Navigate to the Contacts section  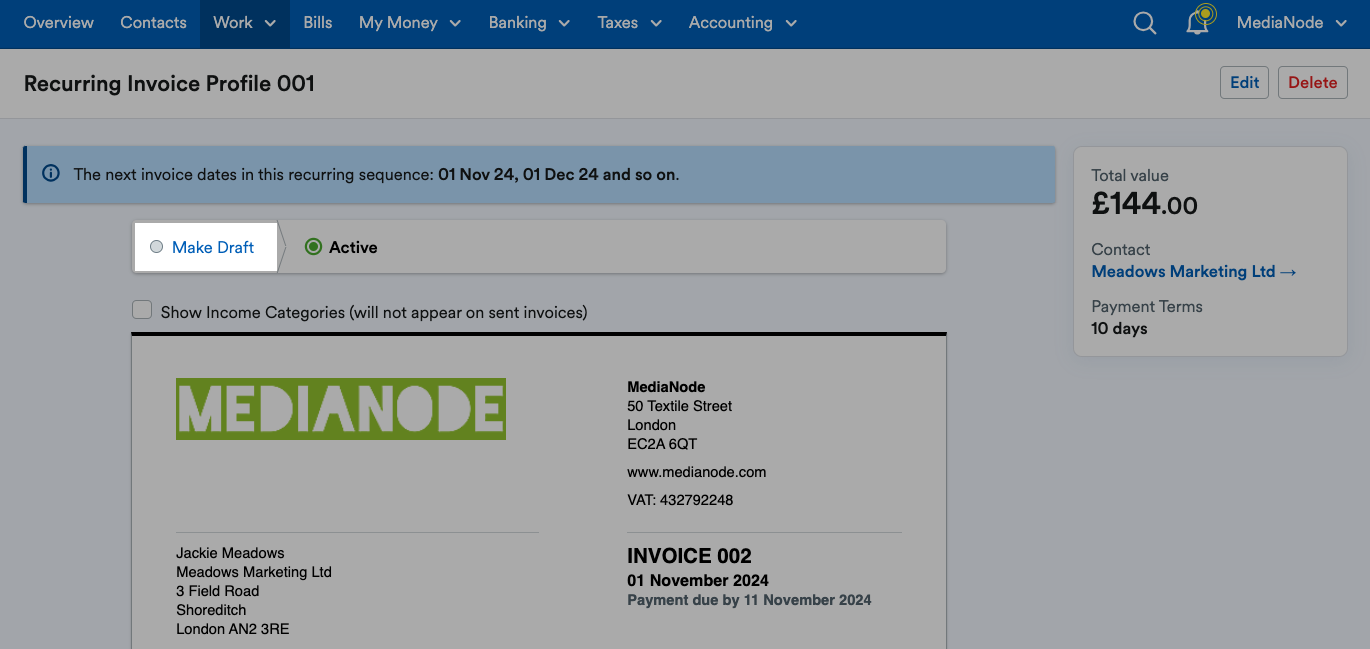(153, 22)
